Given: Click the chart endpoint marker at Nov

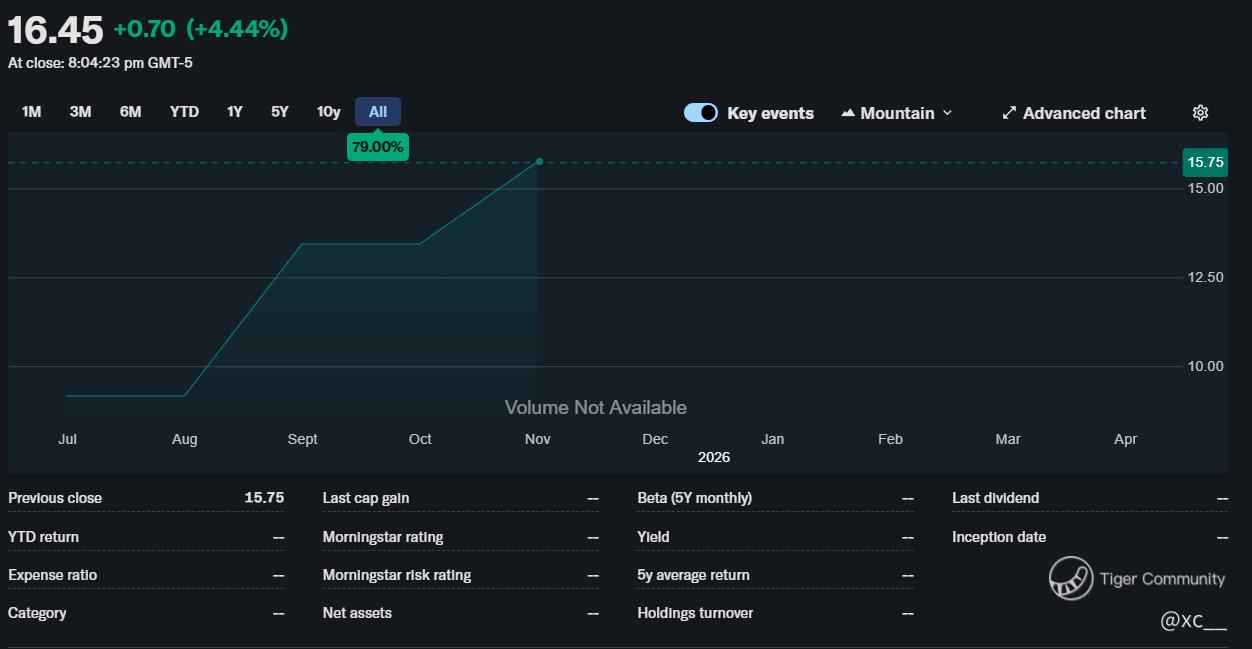Looking at the screenshot, I should click(x=539, y=161).
